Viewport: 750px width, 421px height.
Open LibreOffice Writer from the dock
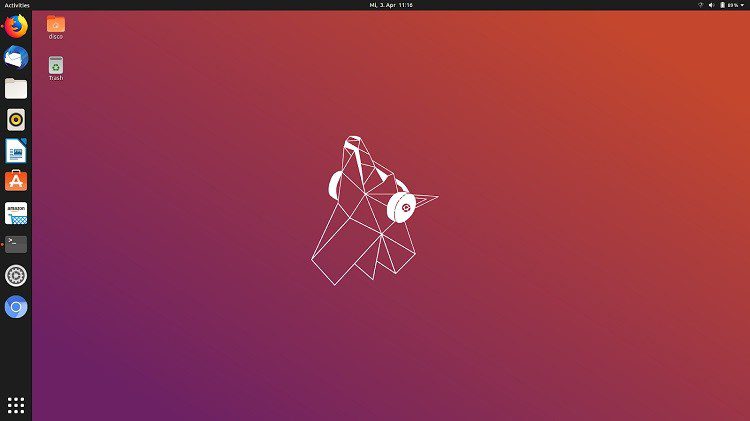coord(16,151)
